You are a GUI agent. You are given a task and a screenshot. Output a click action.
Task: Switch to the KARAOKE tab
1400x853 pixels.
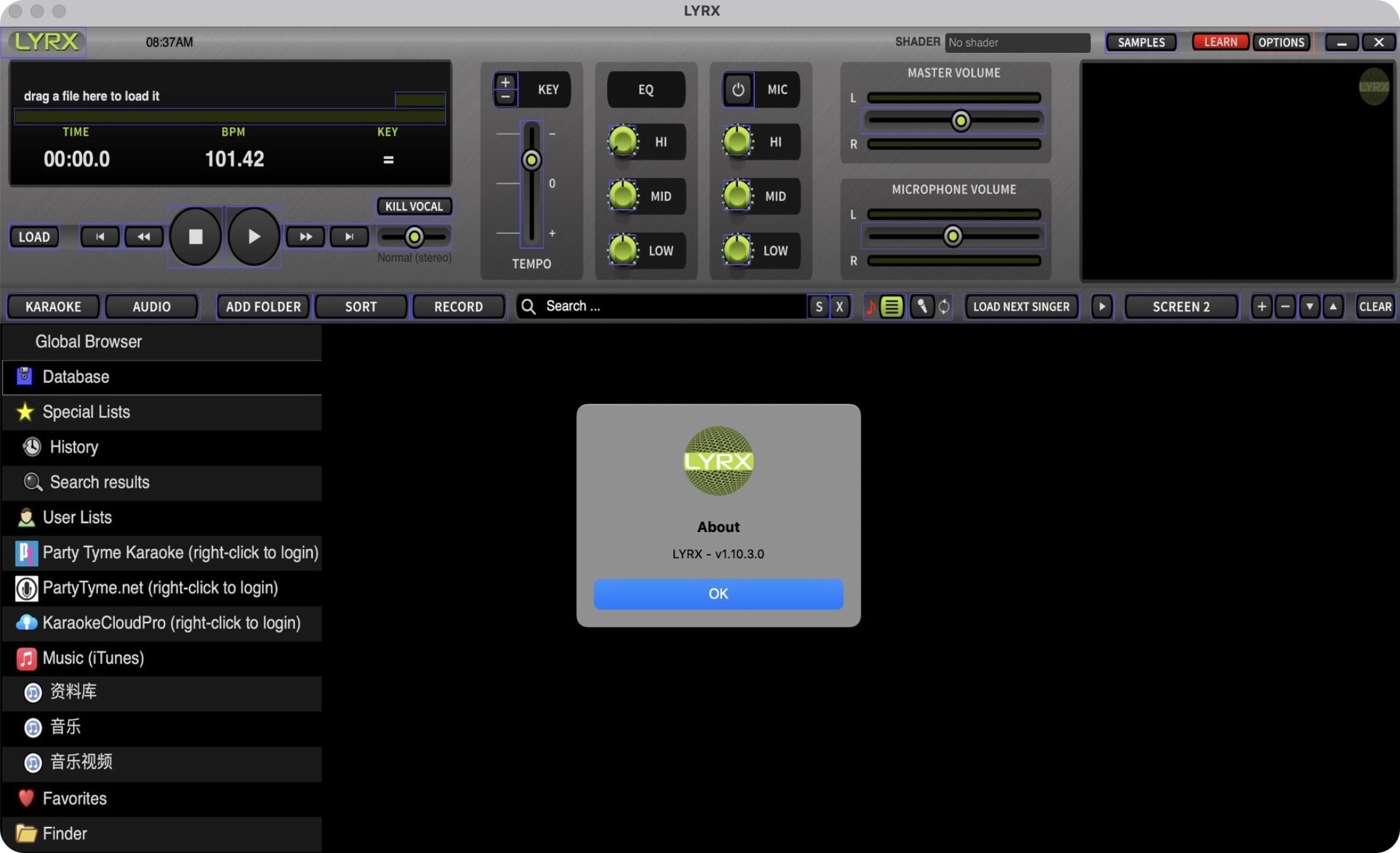point(52,306)
